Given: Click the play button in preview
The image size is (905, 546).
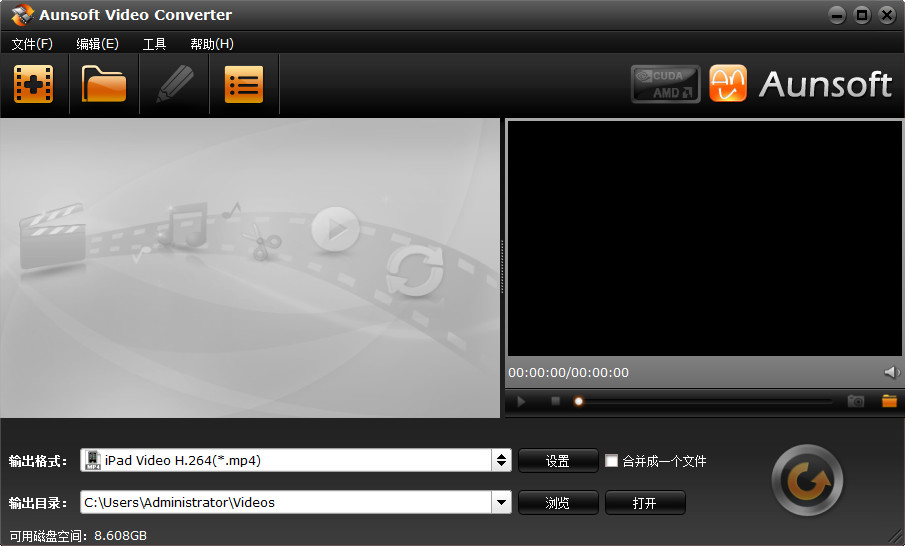Looking at the screenshot, I should [x=521, y=401].
